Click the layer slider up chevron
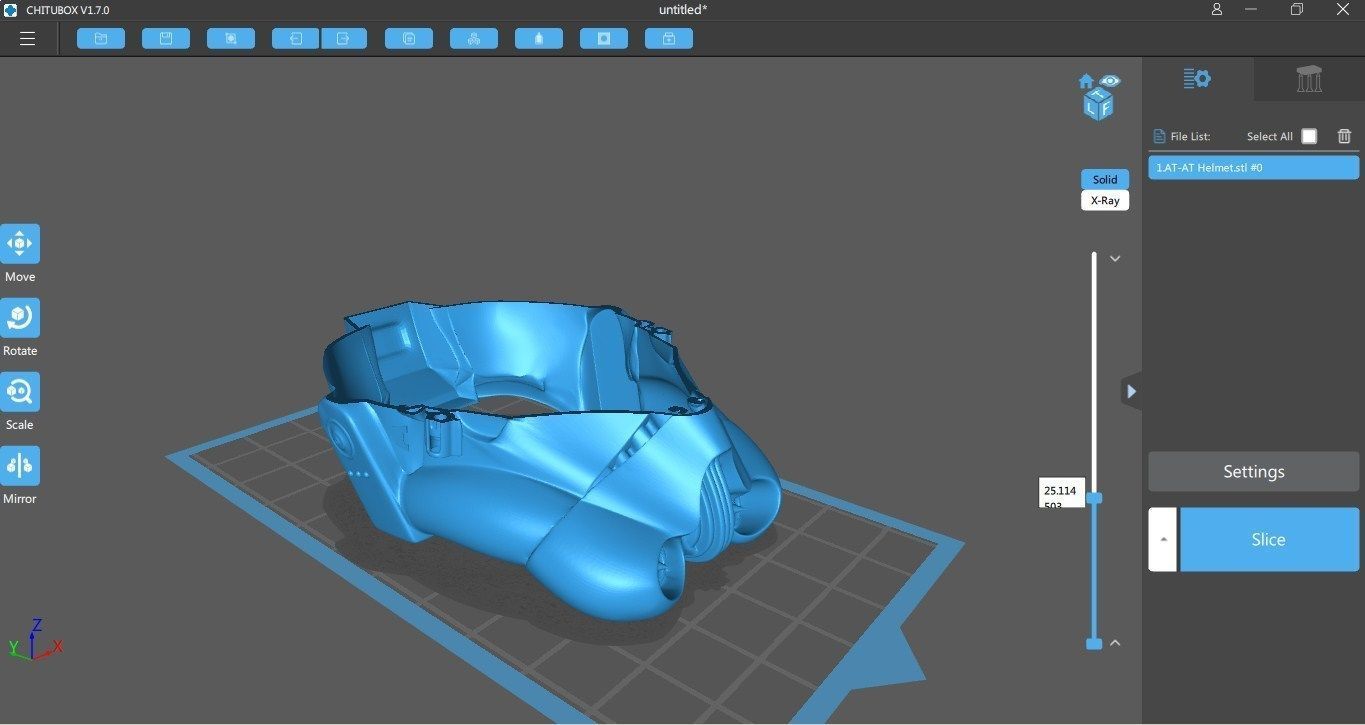The image size is (1365, 725). coord(1115,643)
